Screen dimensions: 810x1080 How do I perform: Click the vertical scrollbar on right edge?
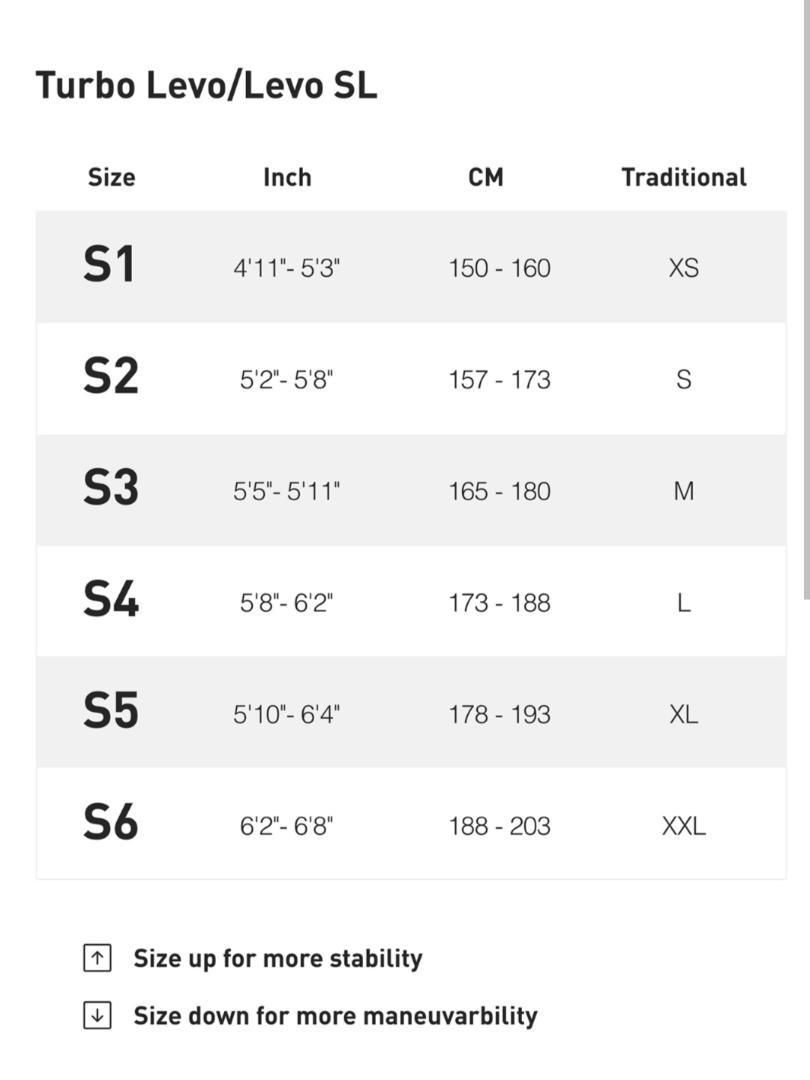coord(806,300)
